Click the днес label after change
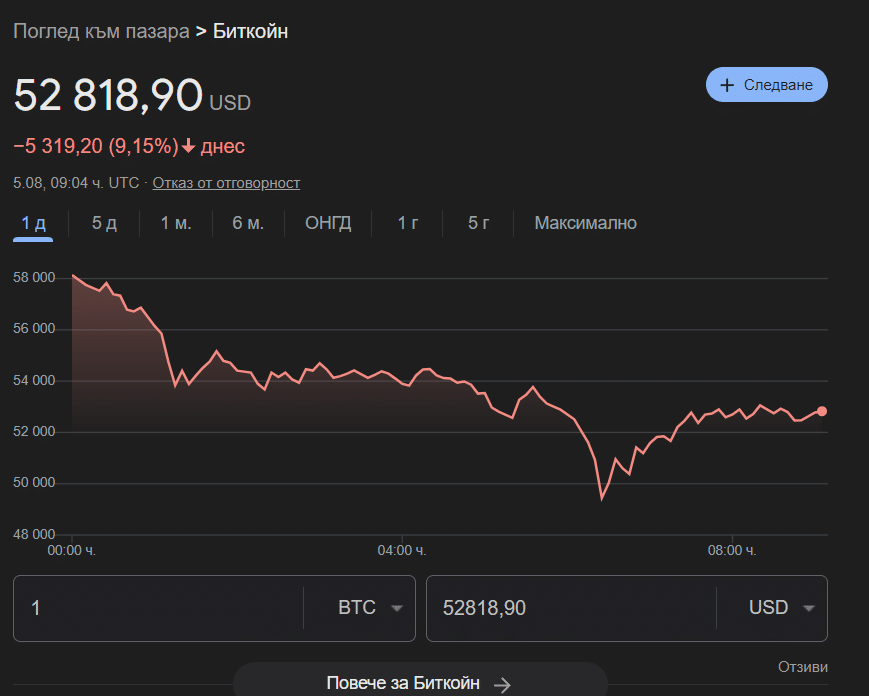The width and height of the screenshot is (869, 696). (x=223, y=146)
